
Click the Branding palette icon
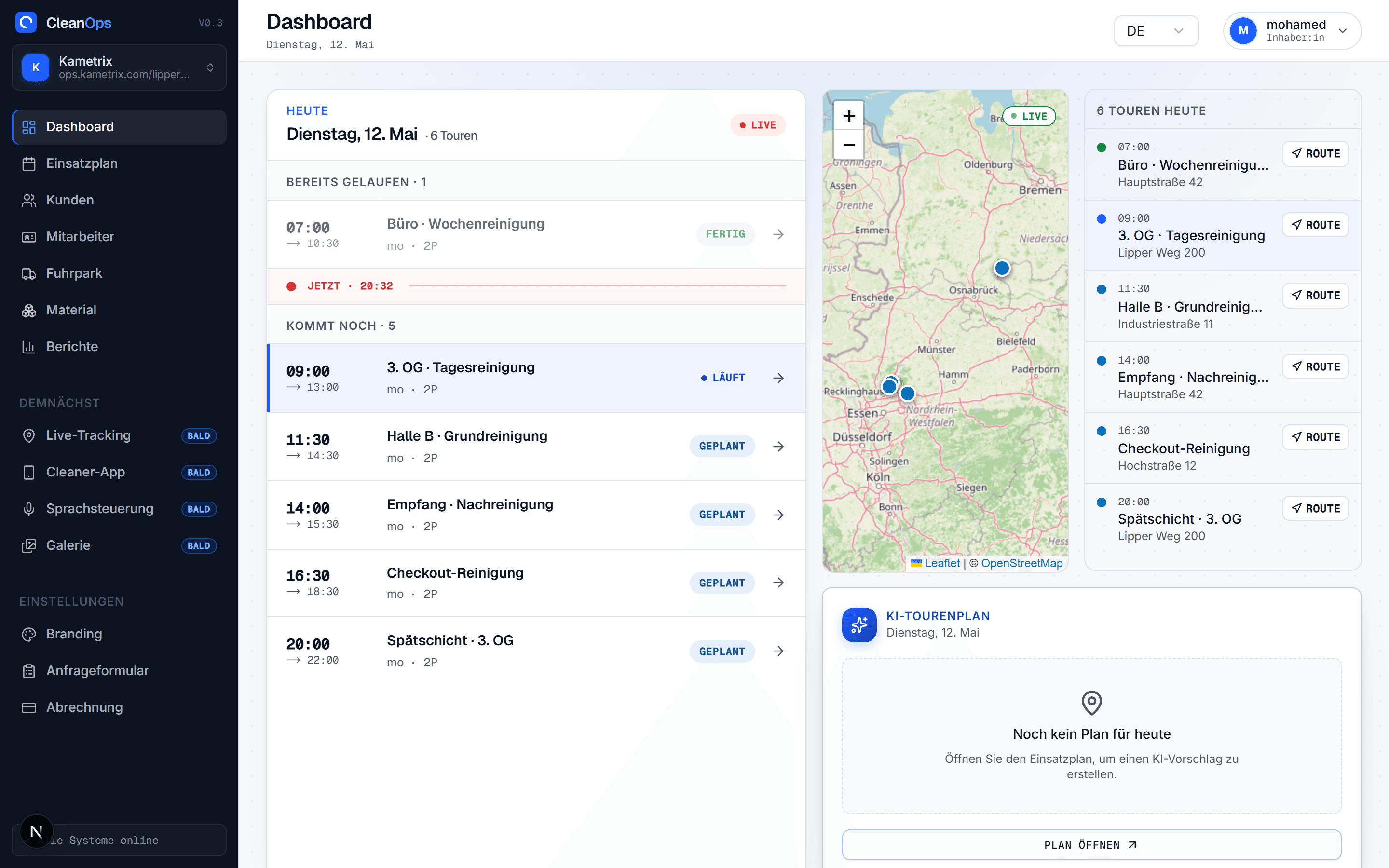point(29,634)
